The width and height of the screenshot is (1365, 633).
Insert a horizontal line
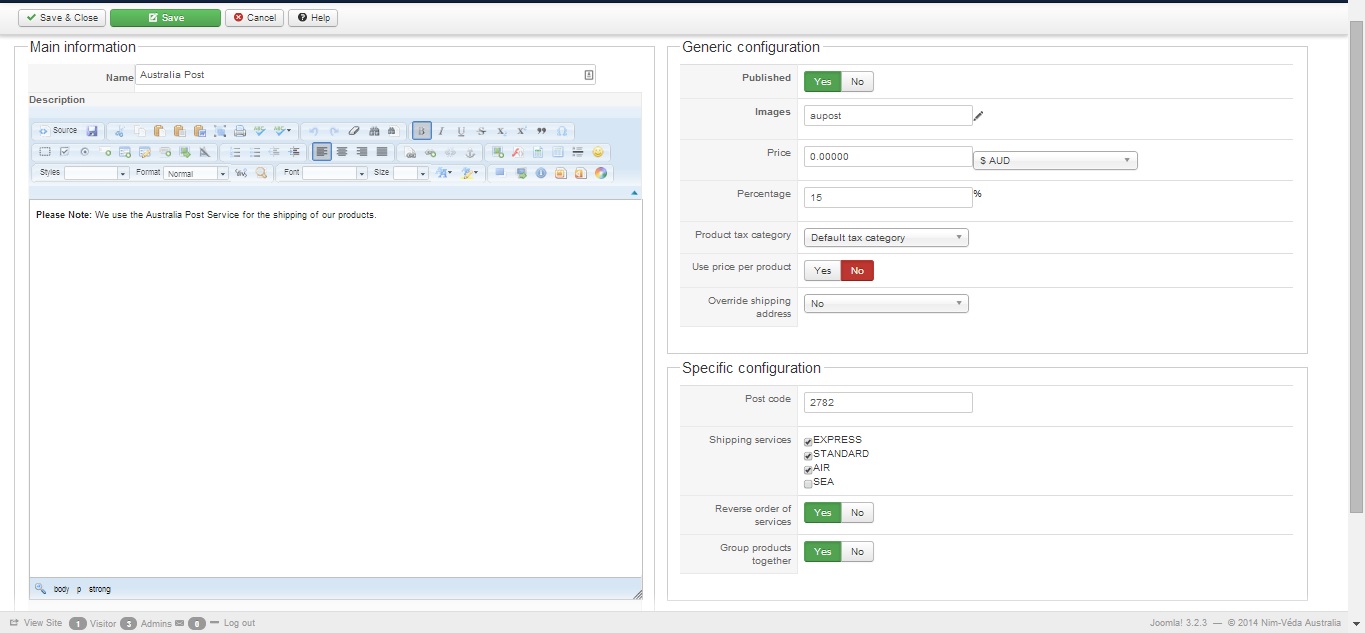(x=577, y=152)
